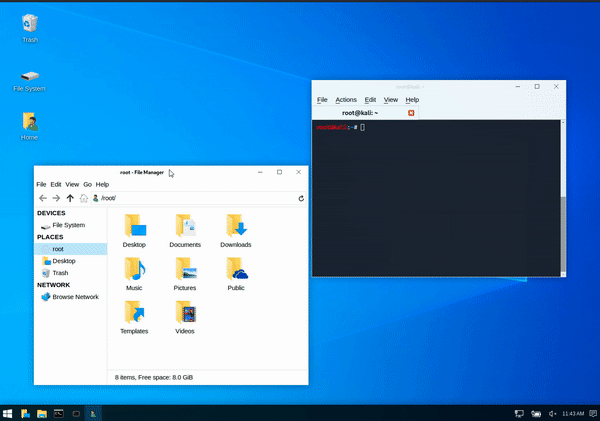
Task: Go back using the back arrow
Action: pos(42,198)
